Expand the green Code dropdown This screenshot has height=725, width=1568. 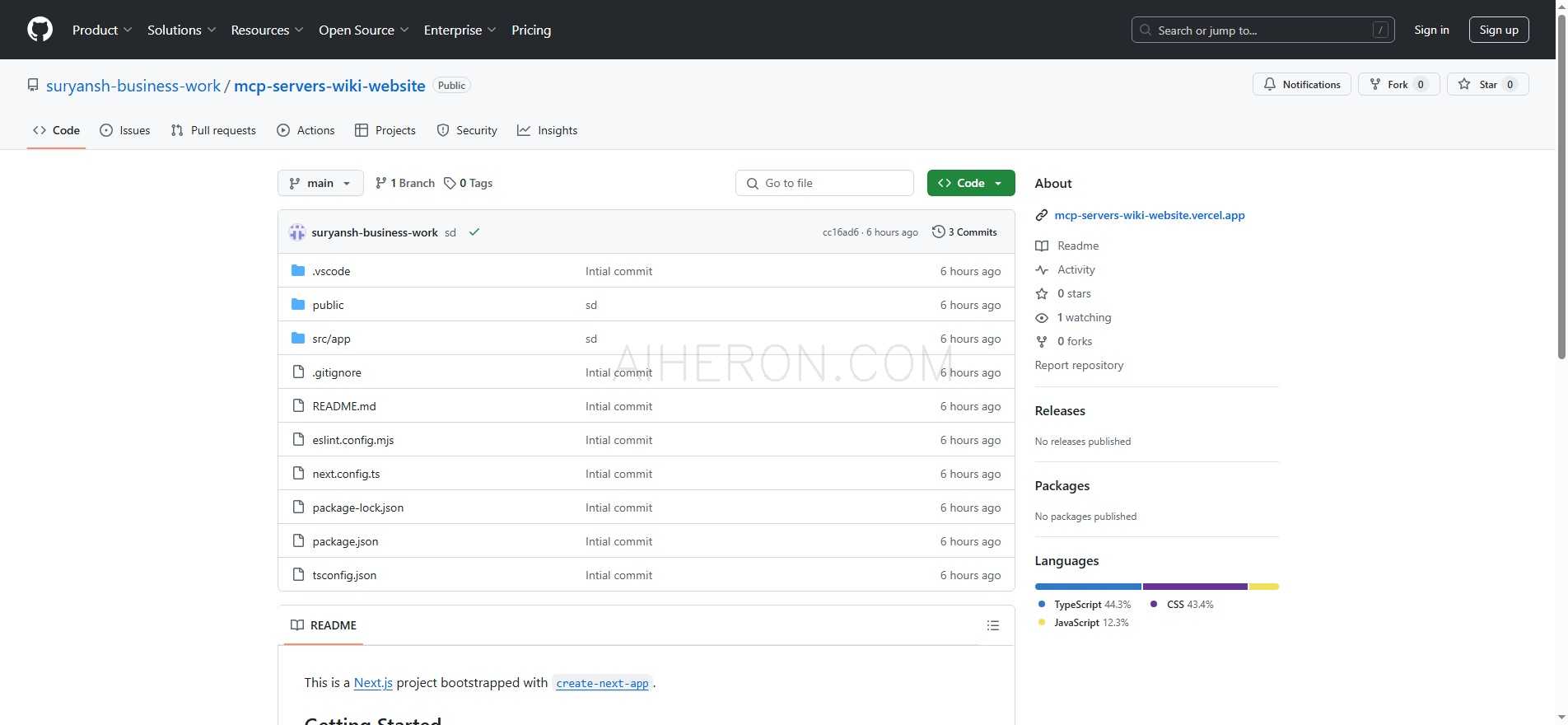coord(971,183)
